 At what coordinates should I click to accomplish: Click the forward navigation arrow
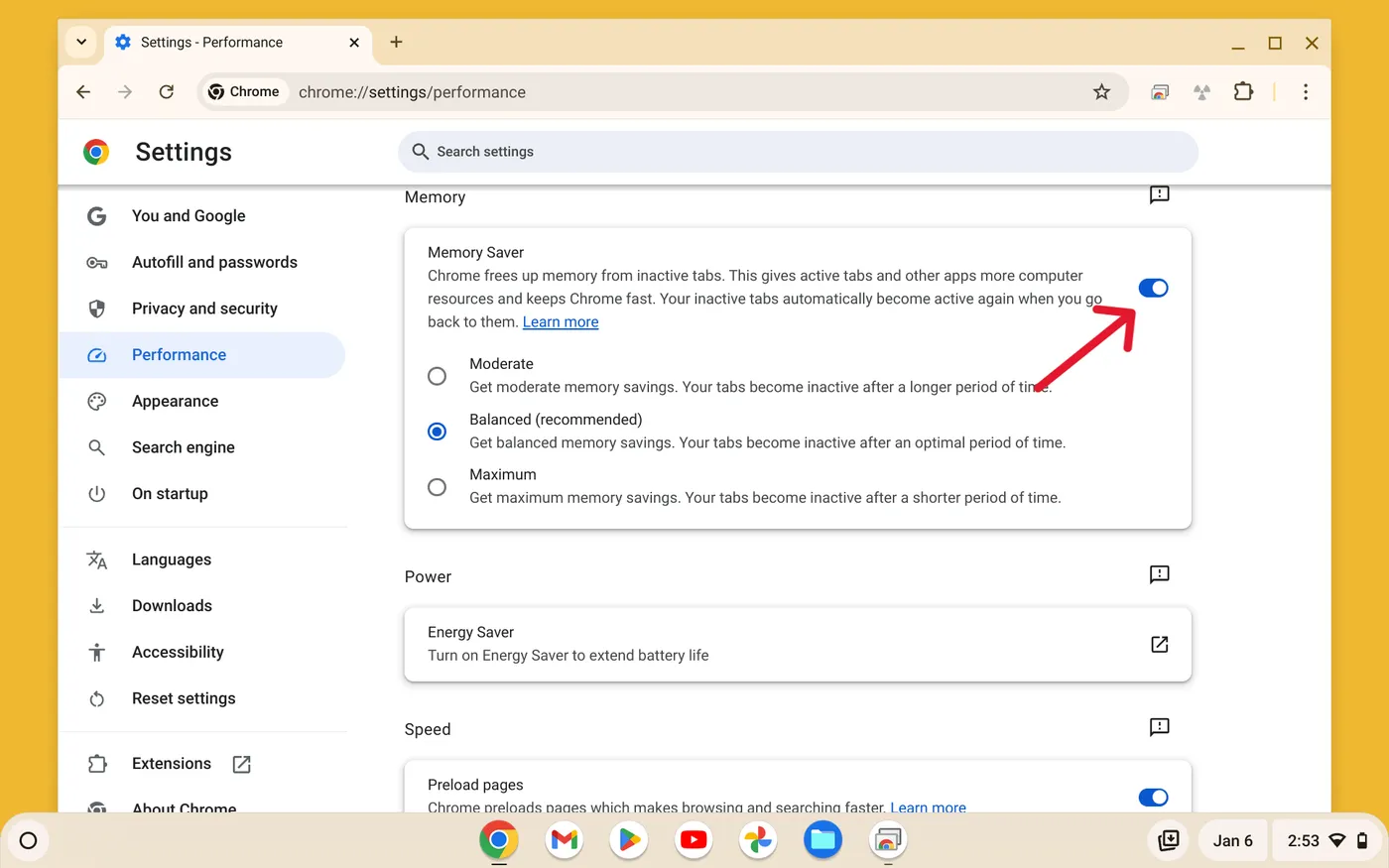(x=125, y=92)
